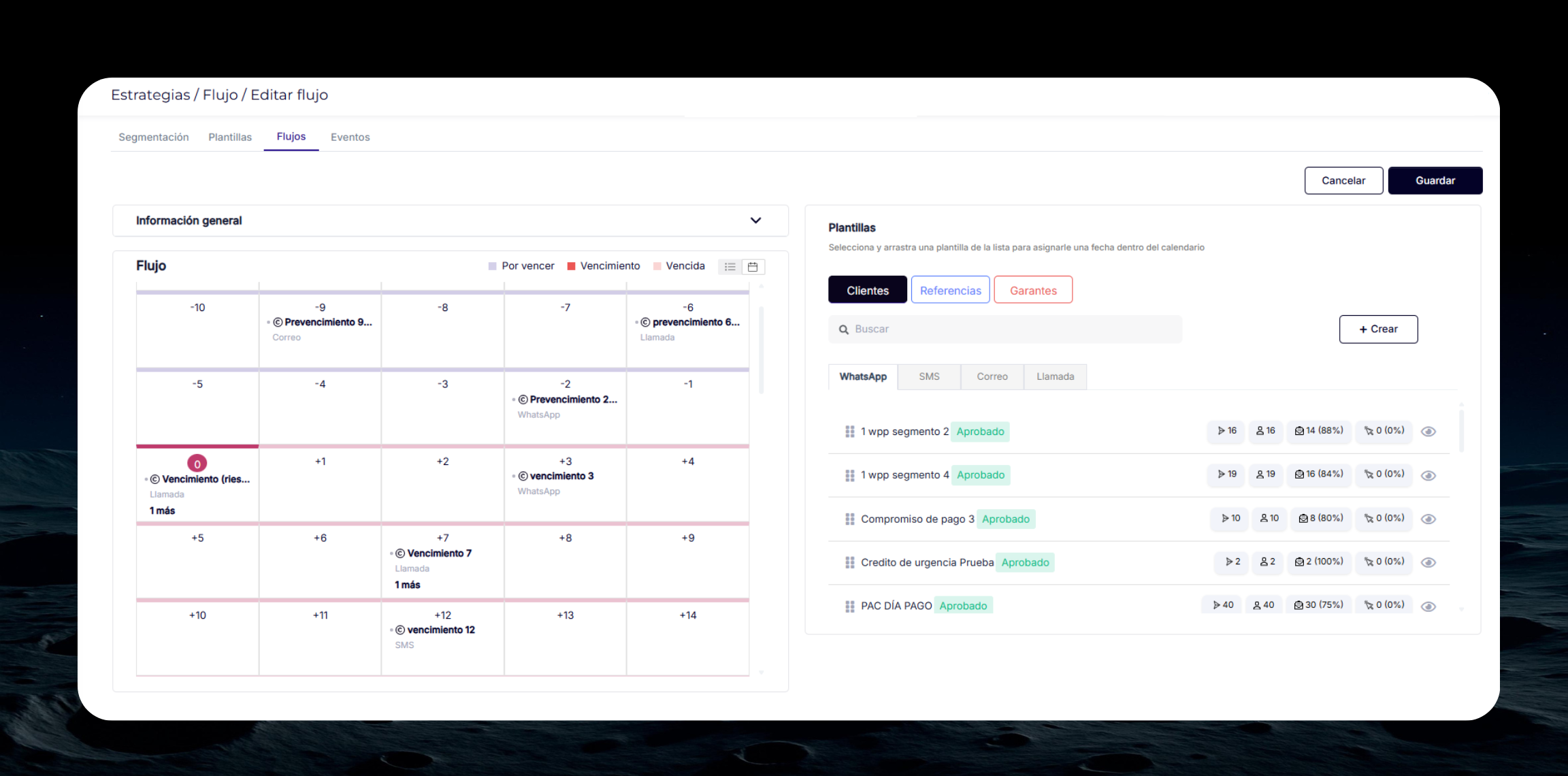Click the recipients icon on 'Compromiso de pago 3'
The image size is (1568, 776).
point(1264,519)
